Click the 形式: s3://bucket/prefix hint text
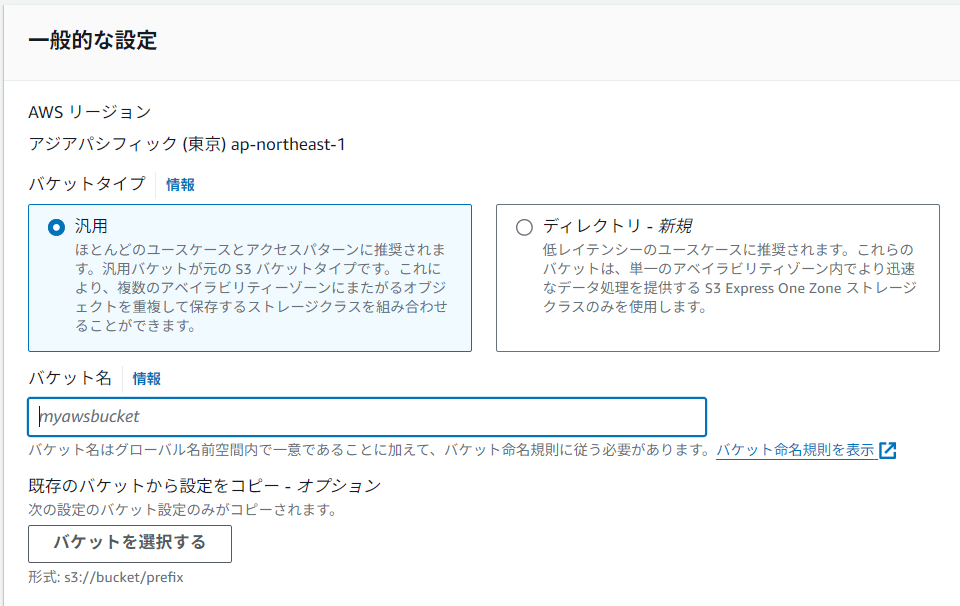Image resolution: width=960 pixels, height=606 pixels. pos(106,577)
